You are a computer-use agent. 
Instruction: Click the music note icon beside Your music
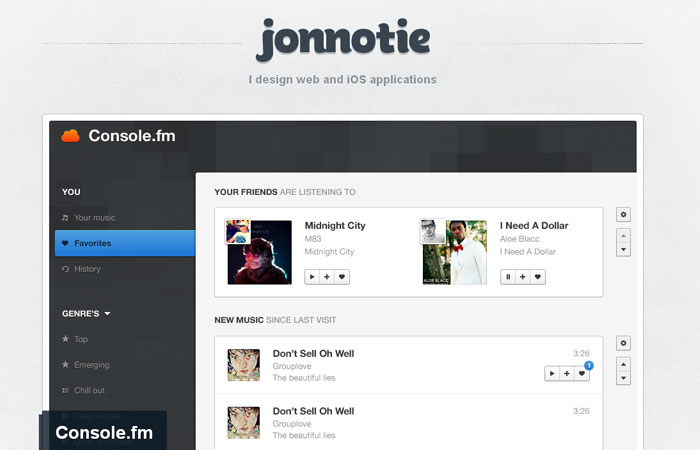click(x=65, y=217)
